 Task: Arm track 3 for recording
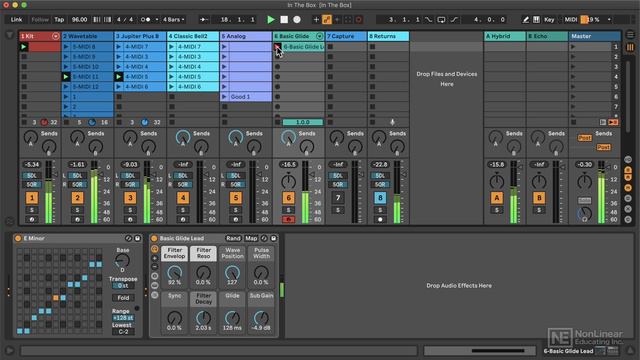(130, 220)
